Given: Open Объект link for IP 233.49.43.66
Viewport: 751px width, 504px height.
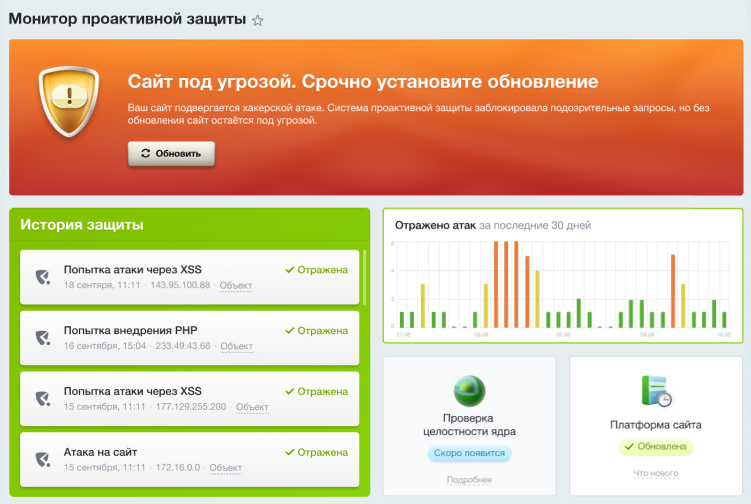Looking at the screenshot, I should tap(236, 347).
